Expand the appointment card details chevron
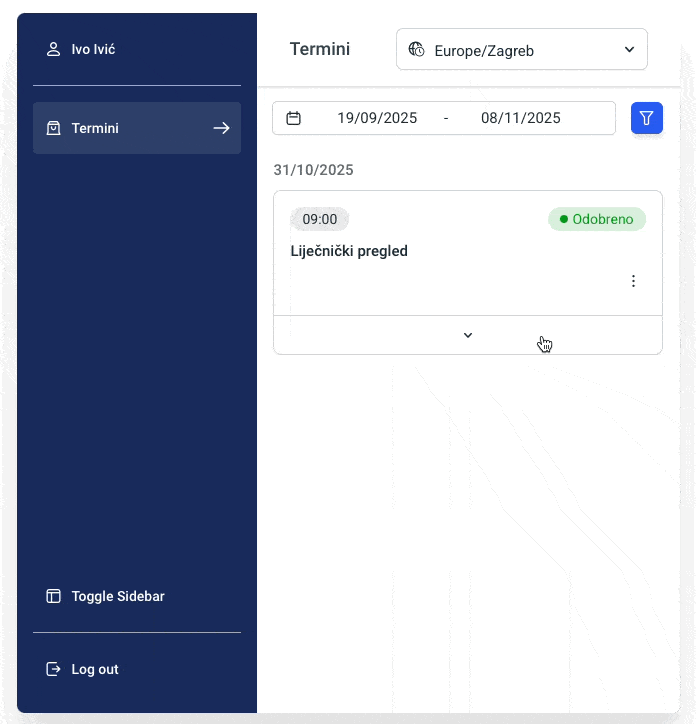The width and height of the screenshot is (696, 724). [x=467, y=335]
